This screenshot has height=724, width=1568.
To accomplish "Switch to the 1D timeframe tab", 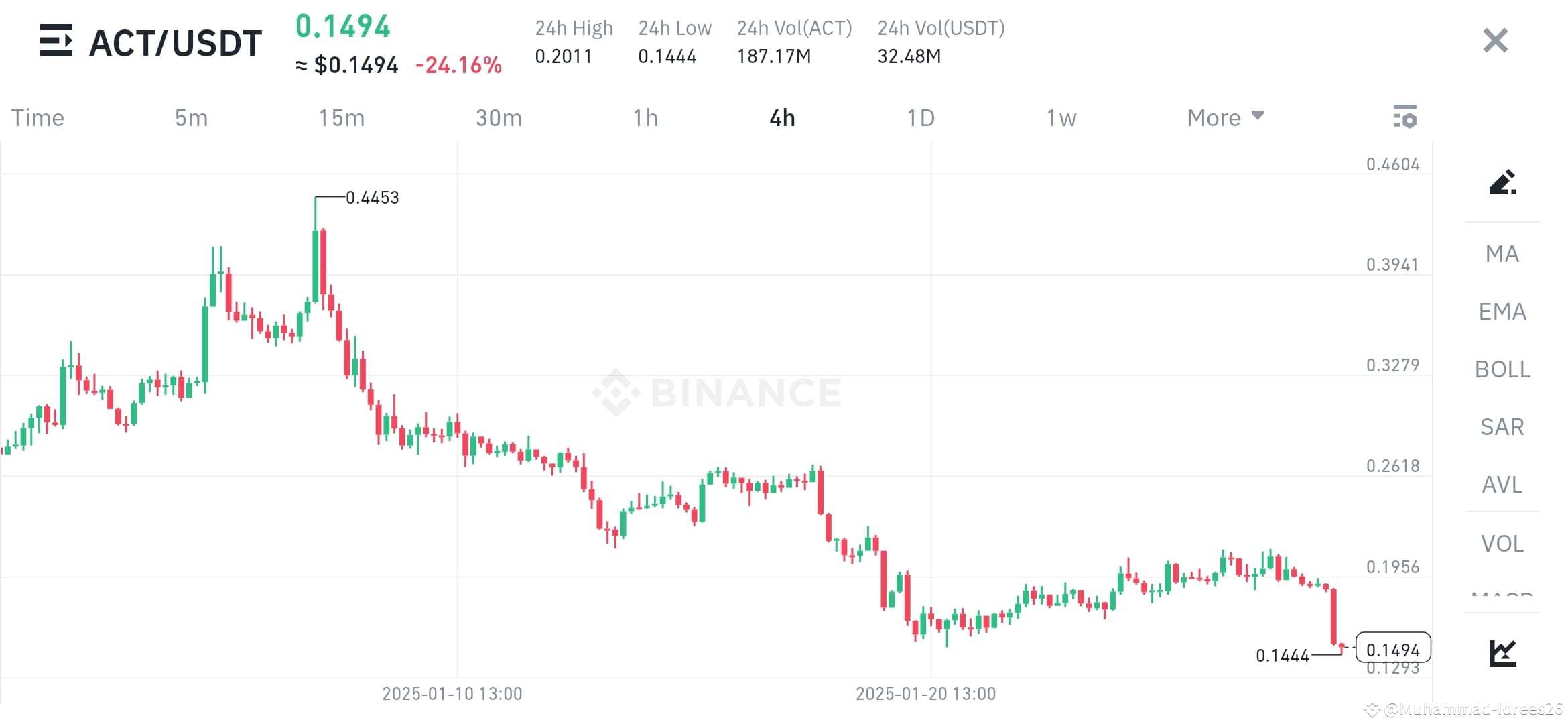I will [921, 117].
